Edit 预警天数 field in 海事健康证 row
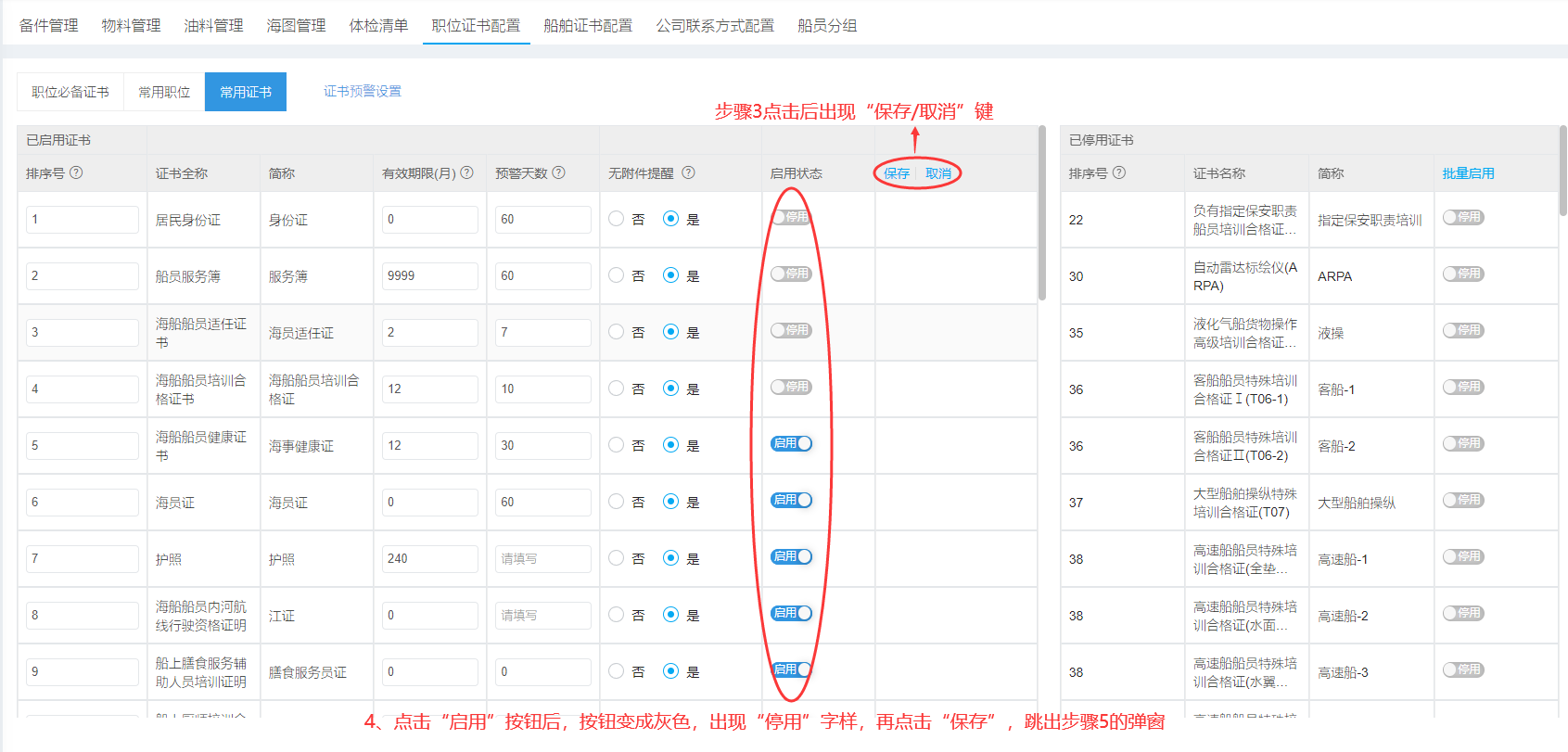The width and height of the screenshot is (1568, 752). click(543, 446)
